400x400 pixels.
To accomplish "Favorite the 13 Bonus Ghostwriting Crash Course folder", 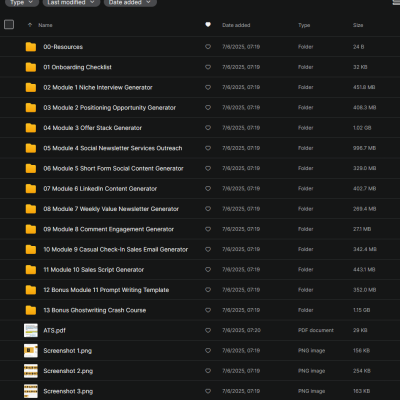I will [208, 310].
